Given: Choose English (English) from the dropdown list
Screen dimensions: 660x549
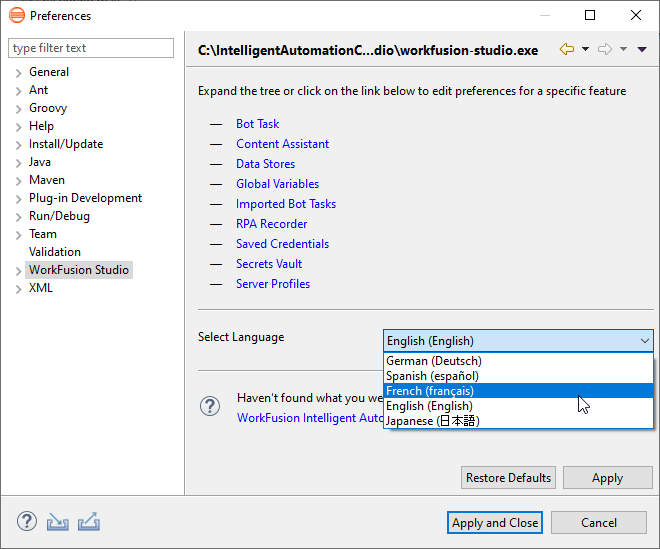Looking at the screenshot, I should (518, 406).
